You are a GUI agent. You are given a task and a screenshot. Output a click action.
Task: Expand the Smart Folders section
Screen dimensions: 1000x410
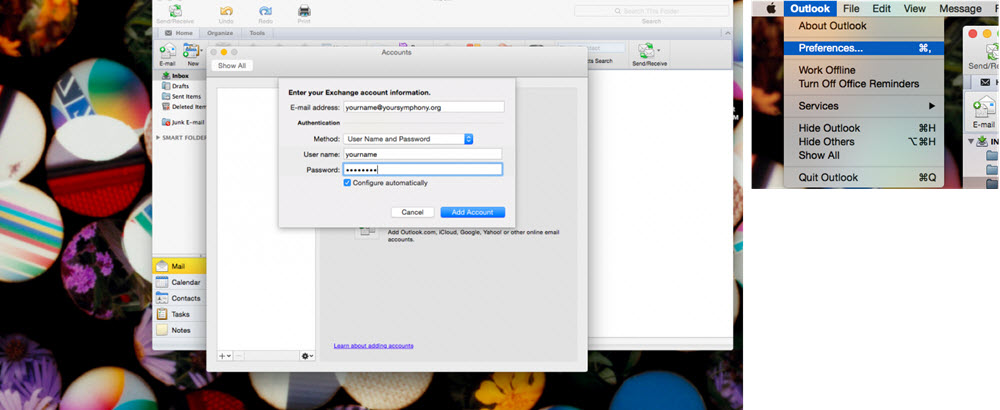159,138
